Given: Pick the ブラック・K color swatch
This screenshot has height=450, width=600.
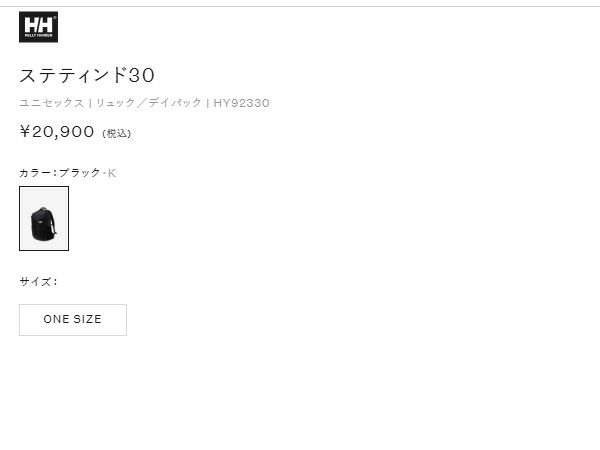Looking at the screenshot, I should (44, 218).
